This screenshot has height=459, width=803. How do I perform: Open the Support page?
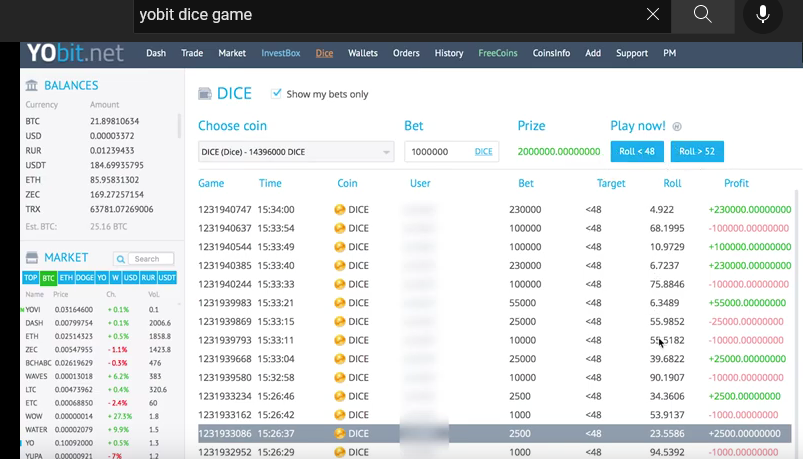[632, 53]
